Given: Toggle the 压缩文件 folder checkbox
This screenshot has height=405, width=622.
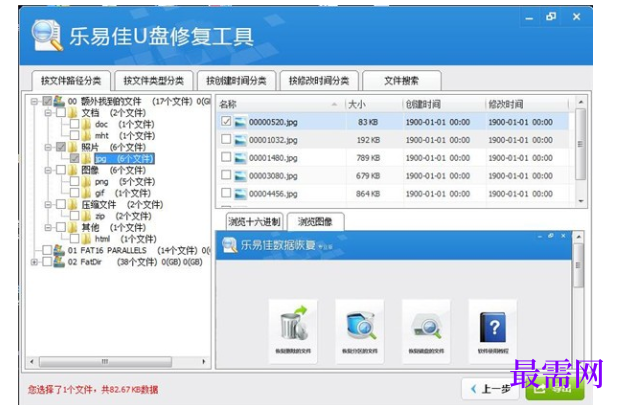Looking at the screenshot, I should [x=61, y=205].
